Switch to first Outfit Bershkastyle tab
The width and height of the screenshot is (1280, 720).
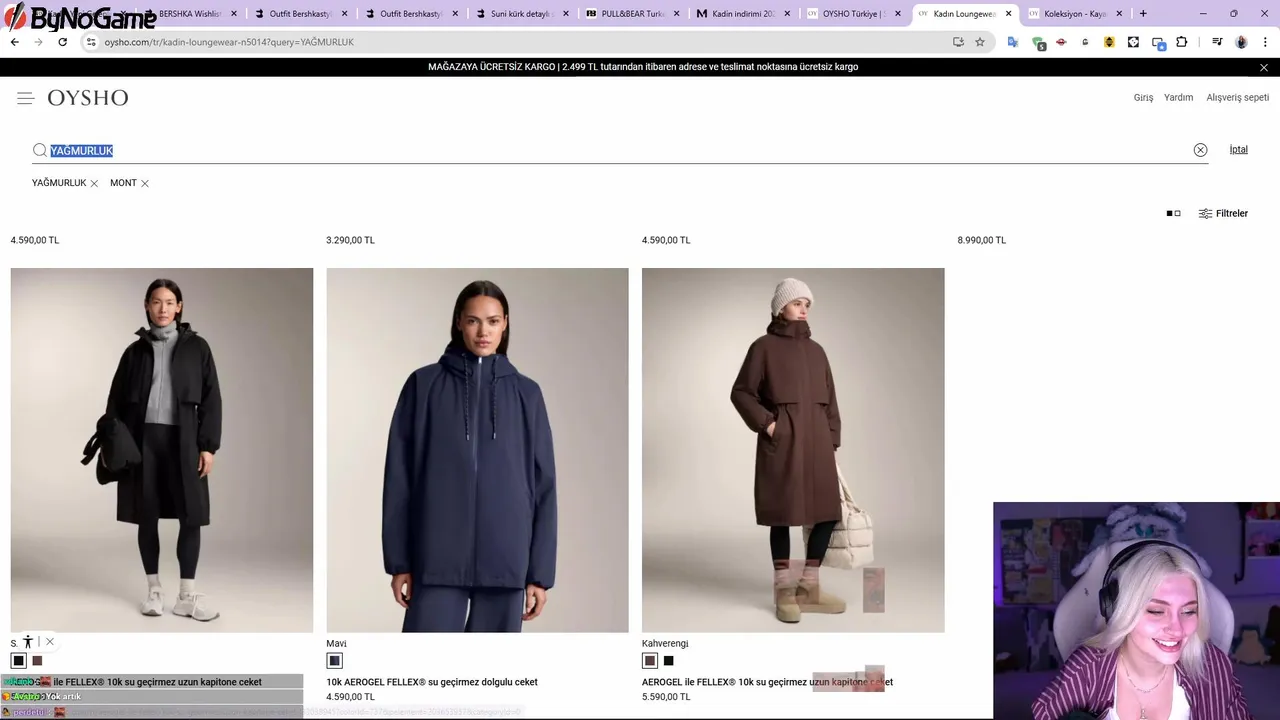click(300, 14)
